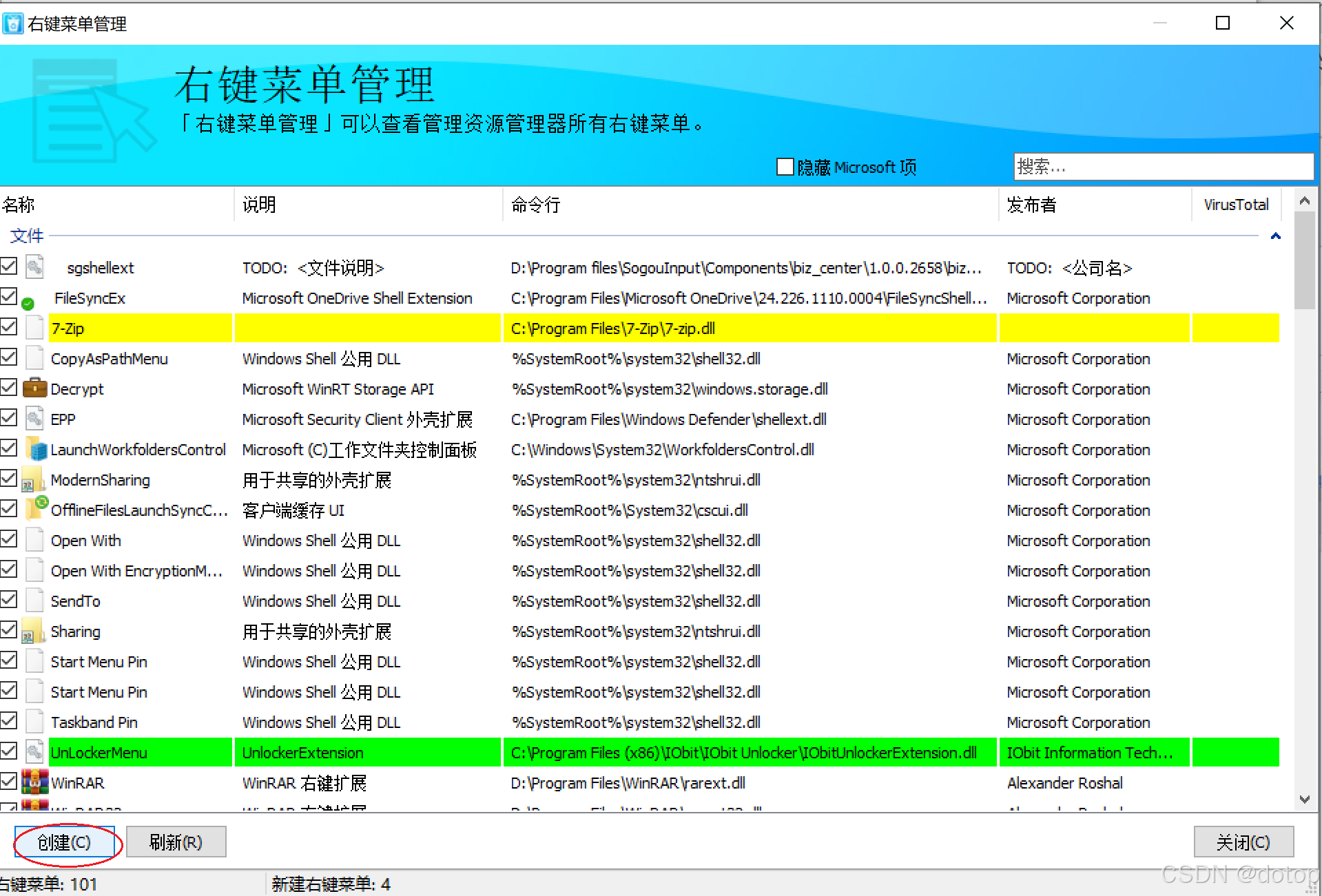Click the SendTo blank file icon

coord(35,601)
